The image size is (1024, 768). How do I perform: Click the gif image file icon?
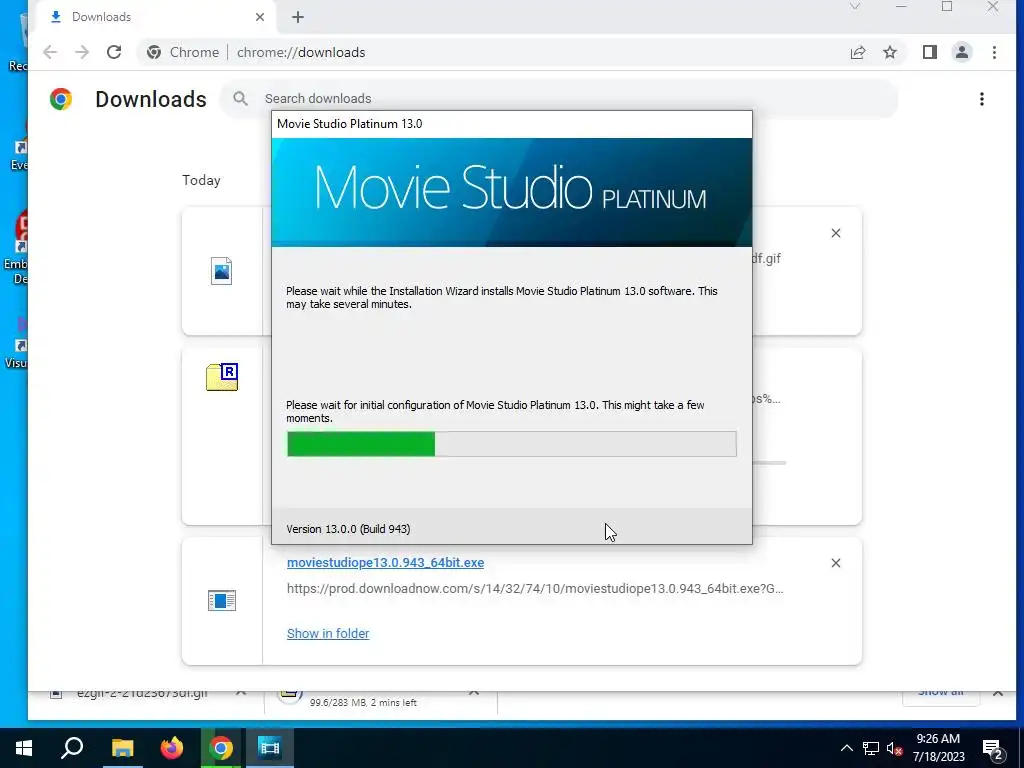(x=221, y=271)
